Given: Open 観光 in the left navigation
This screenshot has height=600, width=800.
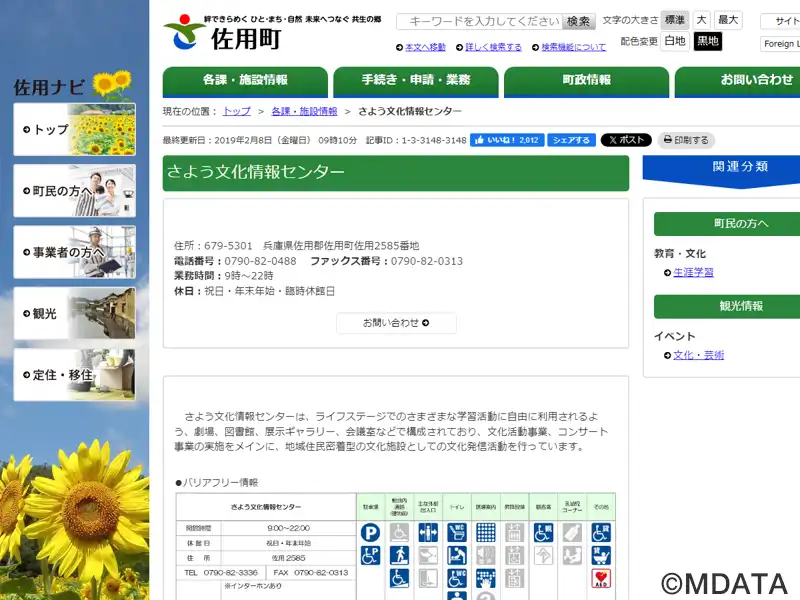Looking at the screenshot, I should 74,313.
